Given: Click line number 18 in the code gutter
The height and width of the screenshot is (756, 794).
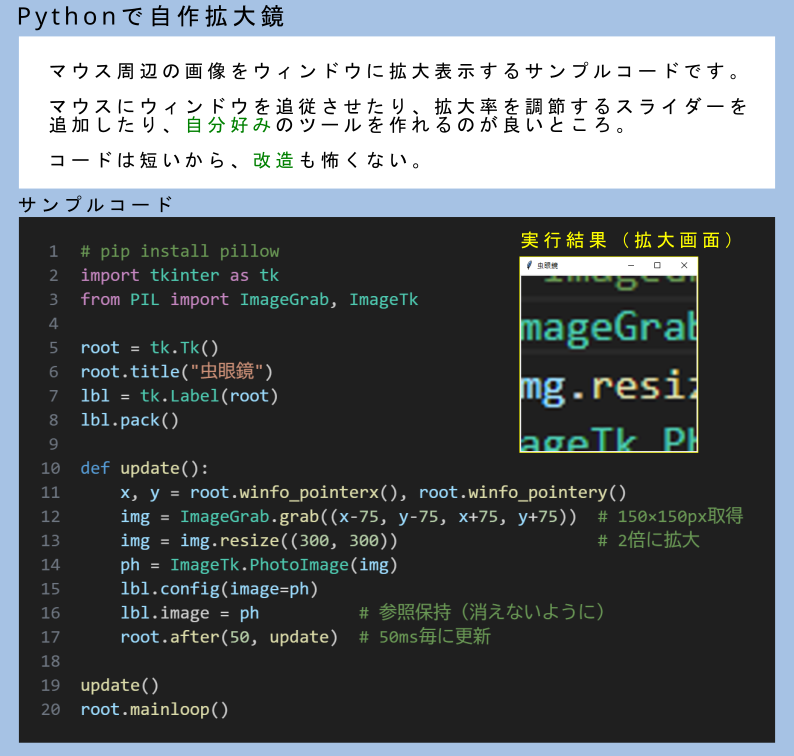Looking at the screenshot, I should click(x=51, y=661).
